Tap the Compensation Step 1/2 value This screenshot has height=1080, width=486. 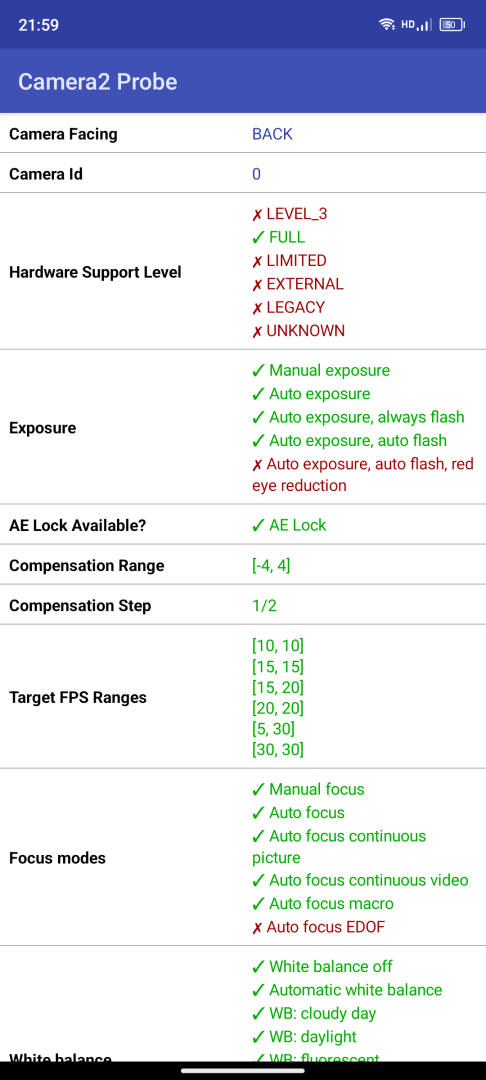pos(265,606)
